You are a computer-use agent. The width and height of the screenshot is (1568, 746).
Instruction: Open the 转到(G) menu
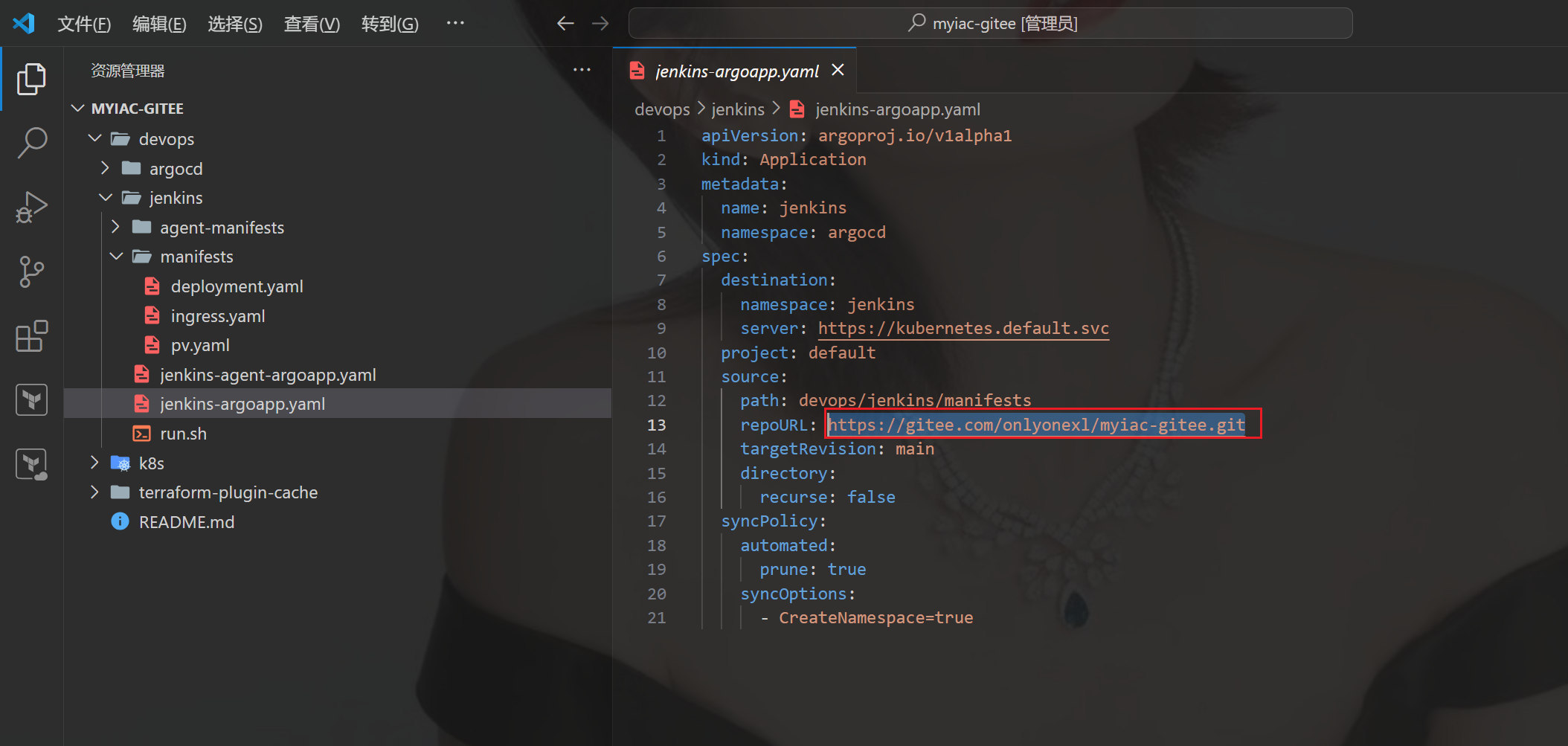point(390,24)
